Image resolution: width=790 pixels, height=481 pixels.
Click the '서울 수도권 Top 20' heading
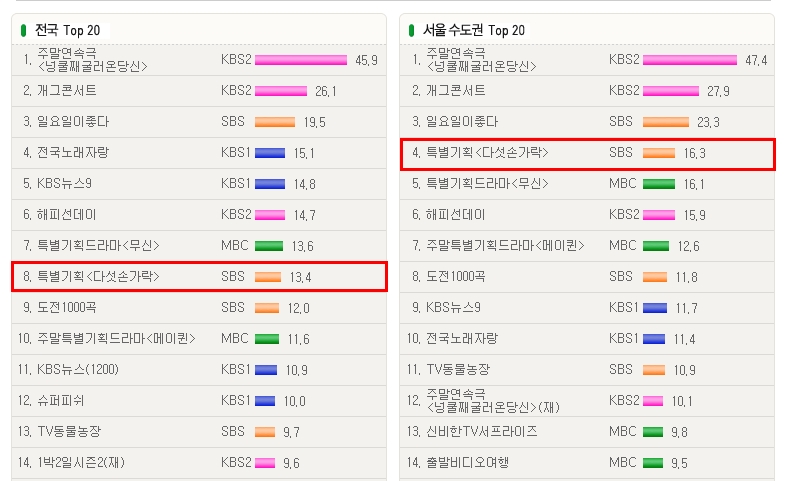pyautogui.click(x=474, y=30)
